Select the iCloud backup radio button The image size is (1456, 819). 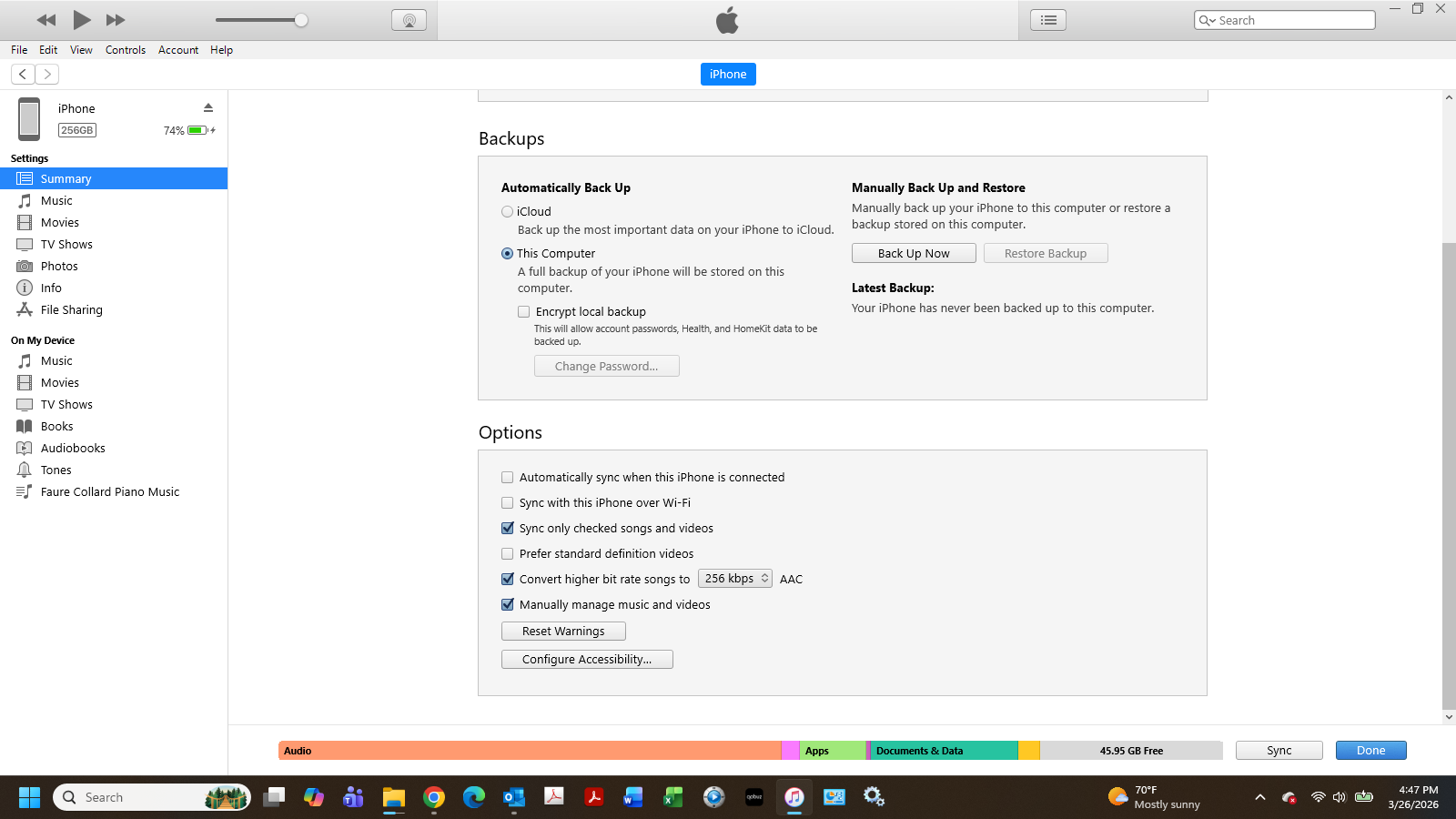[x=508, y=211]
